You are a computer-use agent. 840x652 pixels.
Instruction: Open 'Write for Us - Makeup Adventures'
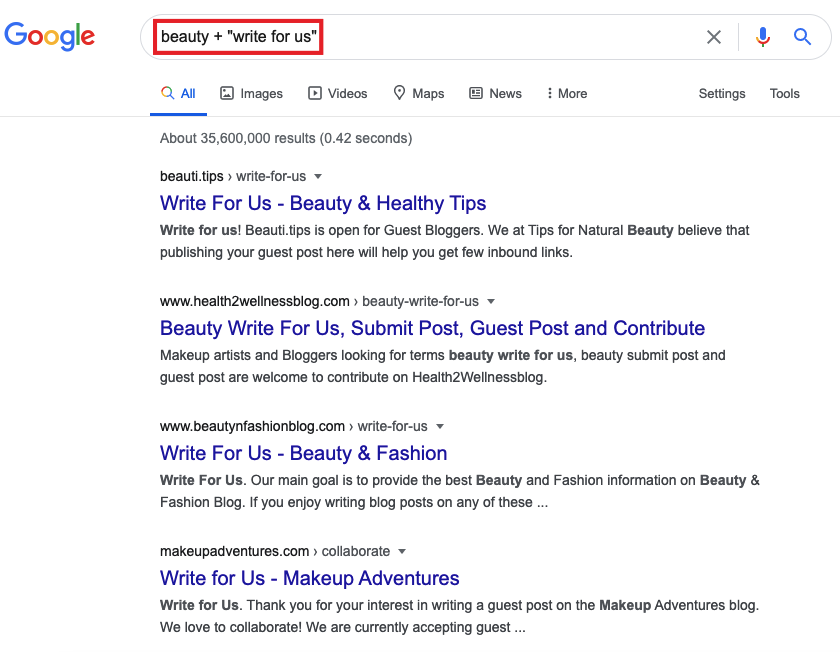click(310, 578)
